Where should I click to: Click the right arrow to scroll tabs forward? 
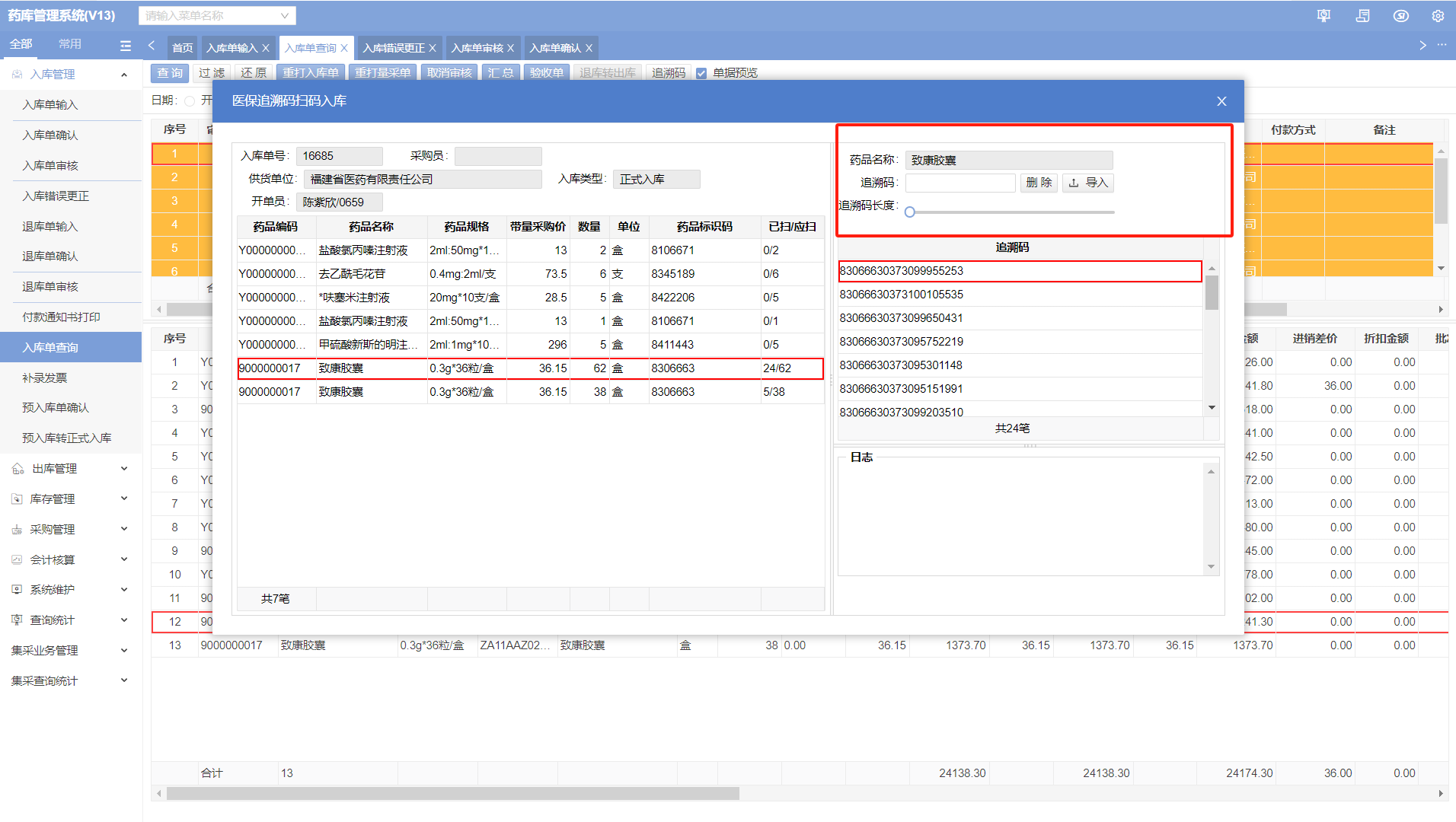click(x=1422, y=46)
